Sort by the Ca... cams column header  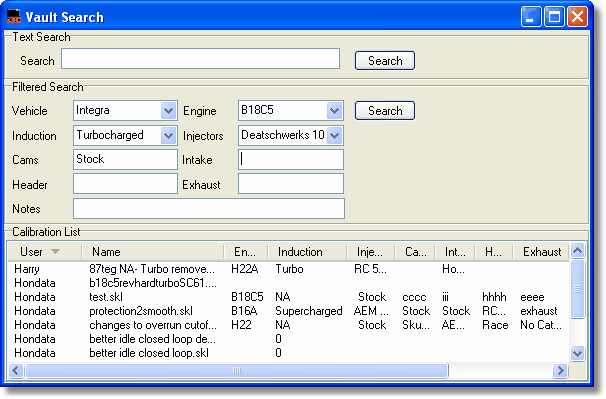415,252
